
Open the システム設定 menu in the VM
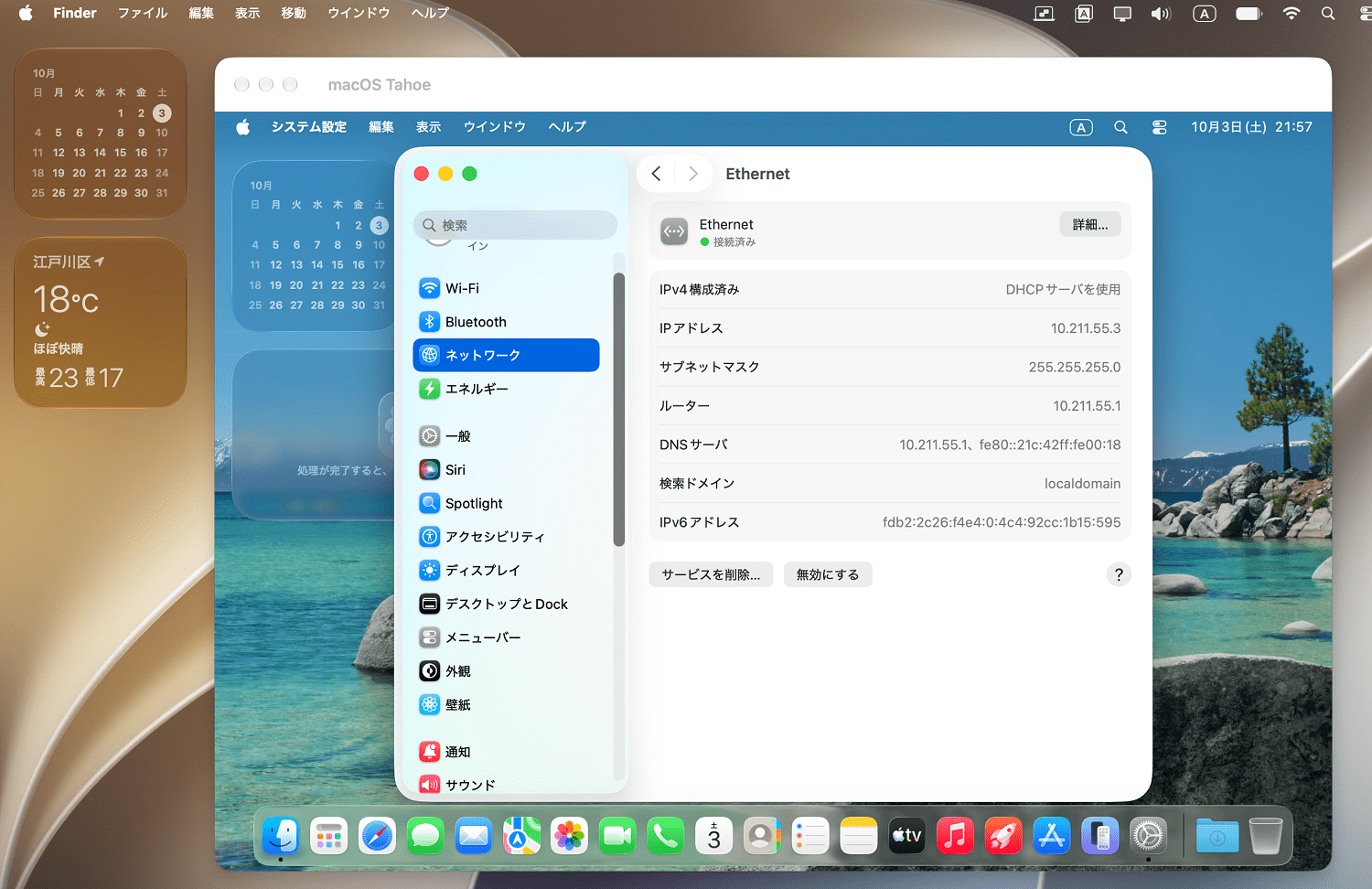coord(308,127)
